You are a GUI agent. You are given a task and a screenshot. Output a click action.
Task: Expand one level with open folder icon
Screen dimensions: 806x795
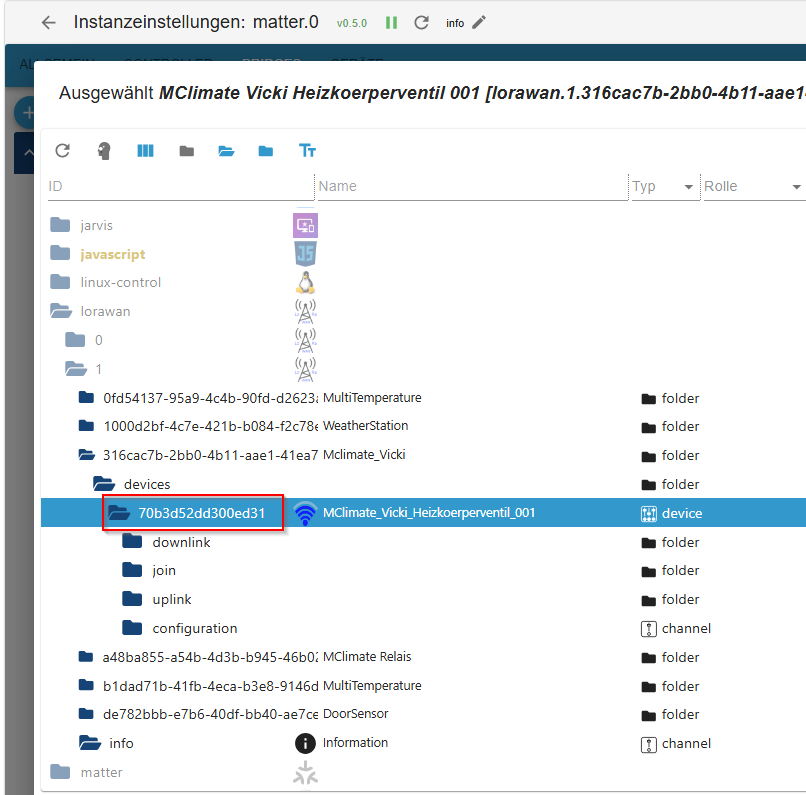[226, 151]
